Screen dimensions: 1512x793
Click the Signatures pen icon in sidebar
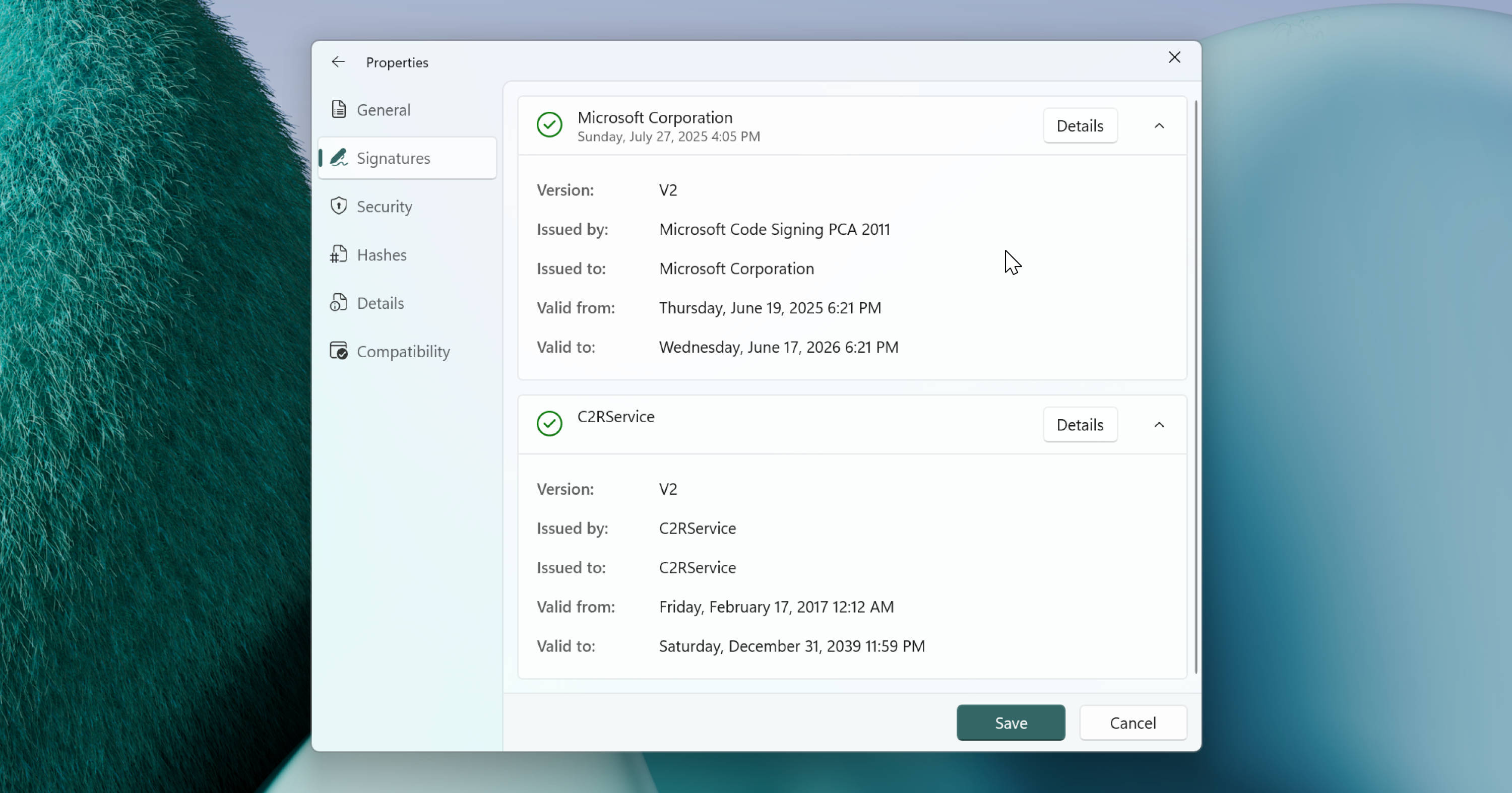coord(339,158)
